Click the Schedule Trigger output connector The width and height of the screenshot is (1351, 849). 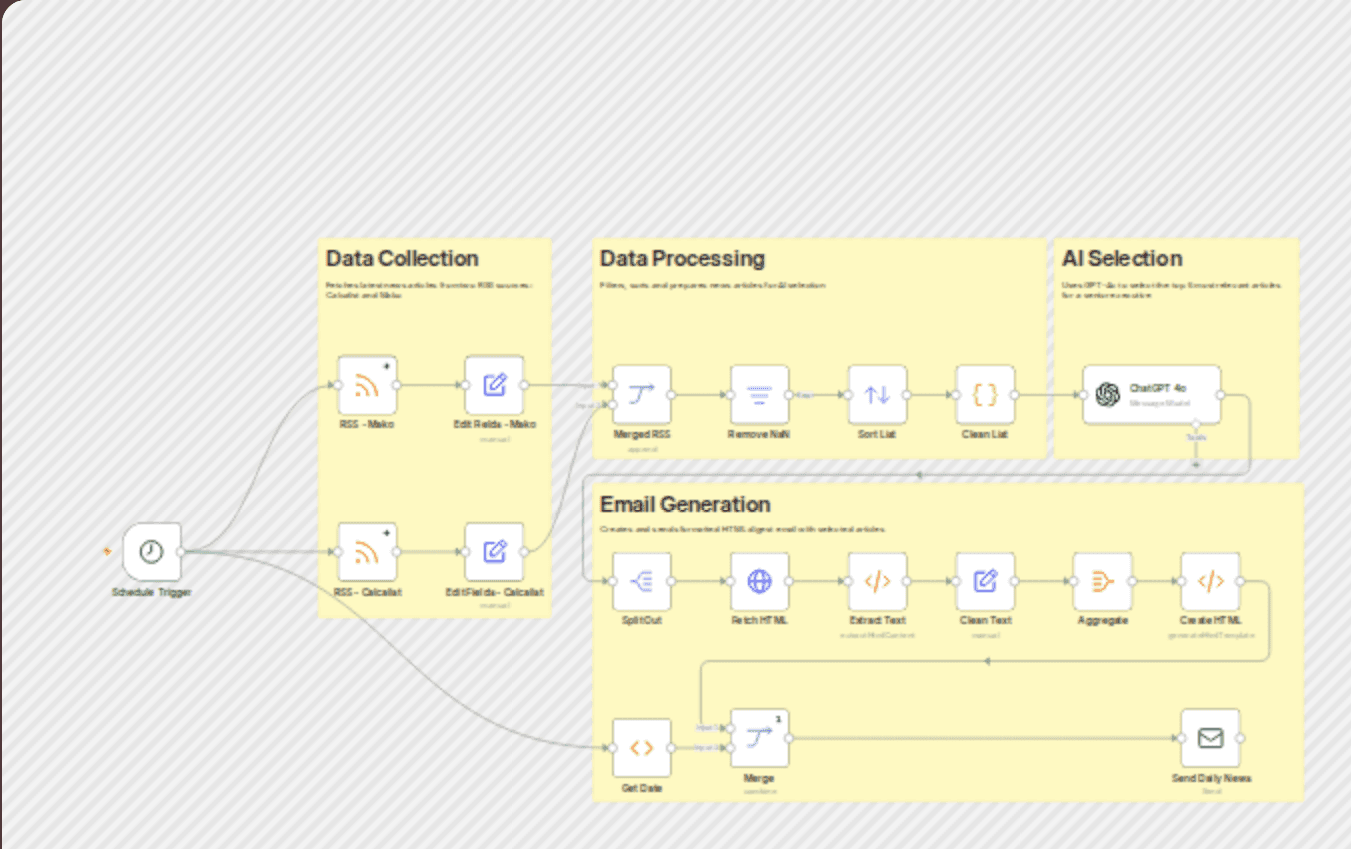pyautogui.click(x=181, y=551)
